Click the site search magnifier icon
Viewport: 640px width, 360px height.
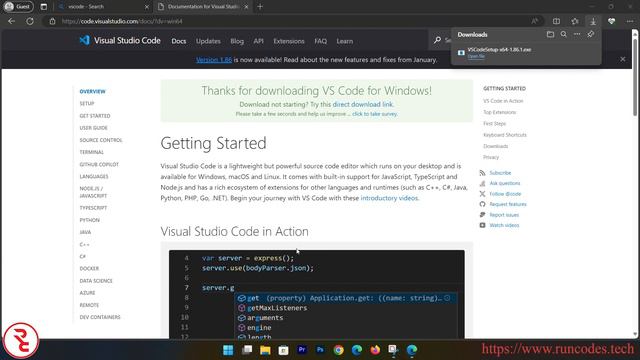pos(437,40)
